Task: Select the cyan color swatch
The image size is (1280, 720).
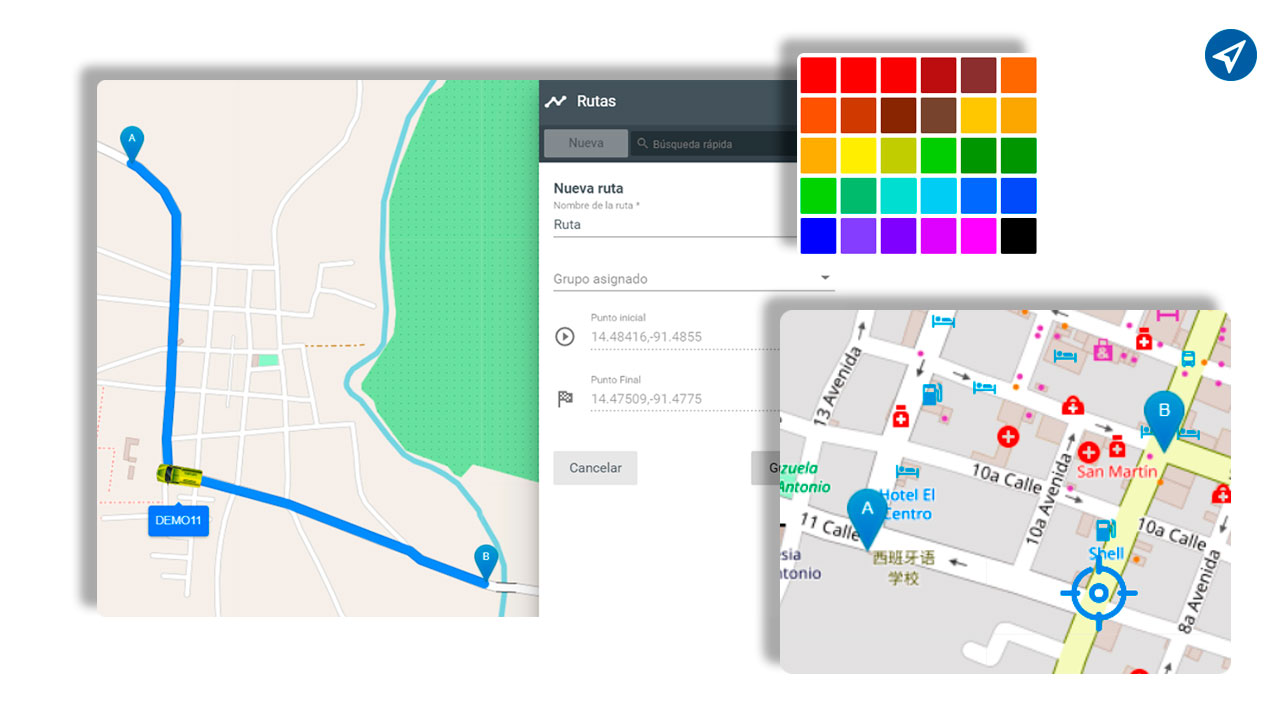Action: [898, 196]
